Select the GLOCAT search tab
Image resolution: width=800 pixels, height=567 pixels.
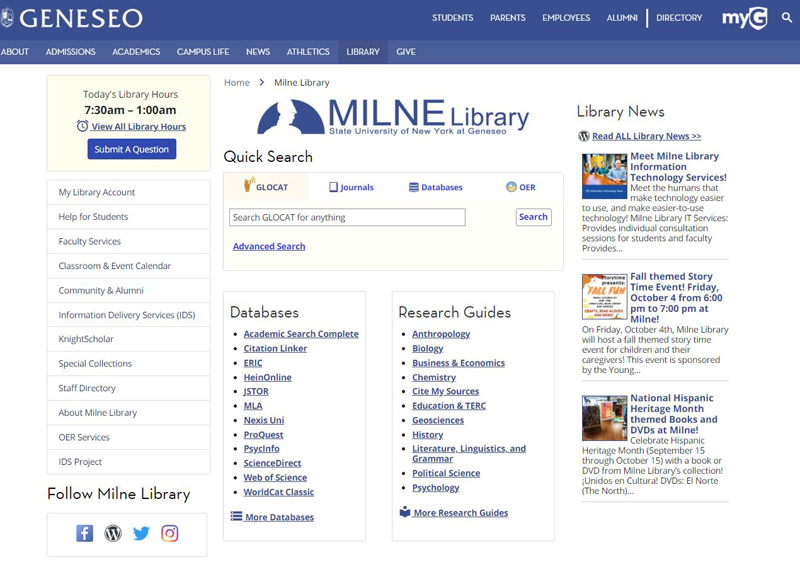[266, 186]
